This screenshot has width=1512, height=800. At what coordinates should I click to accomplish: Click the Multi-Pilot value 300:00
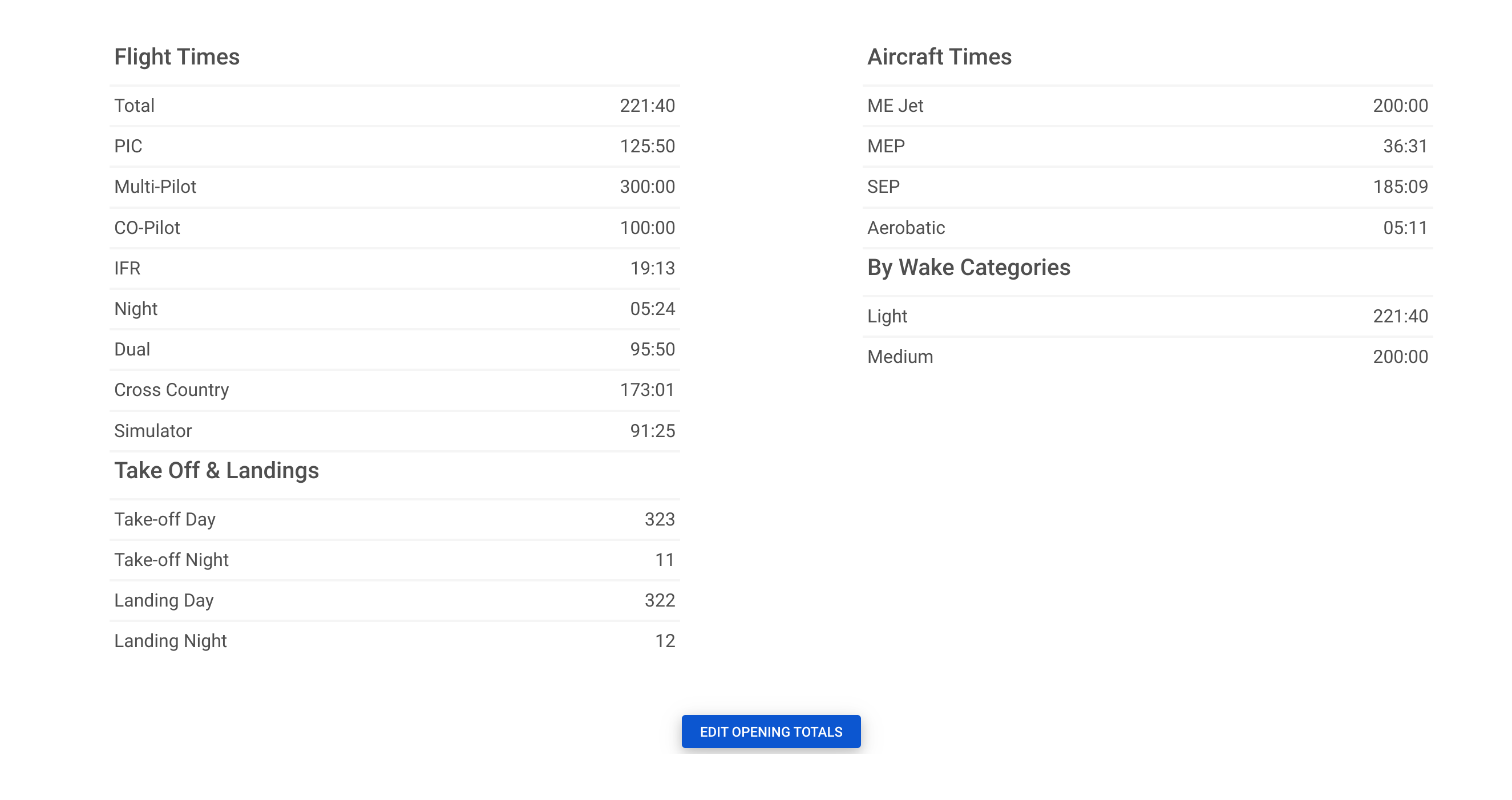click(648, 187)
